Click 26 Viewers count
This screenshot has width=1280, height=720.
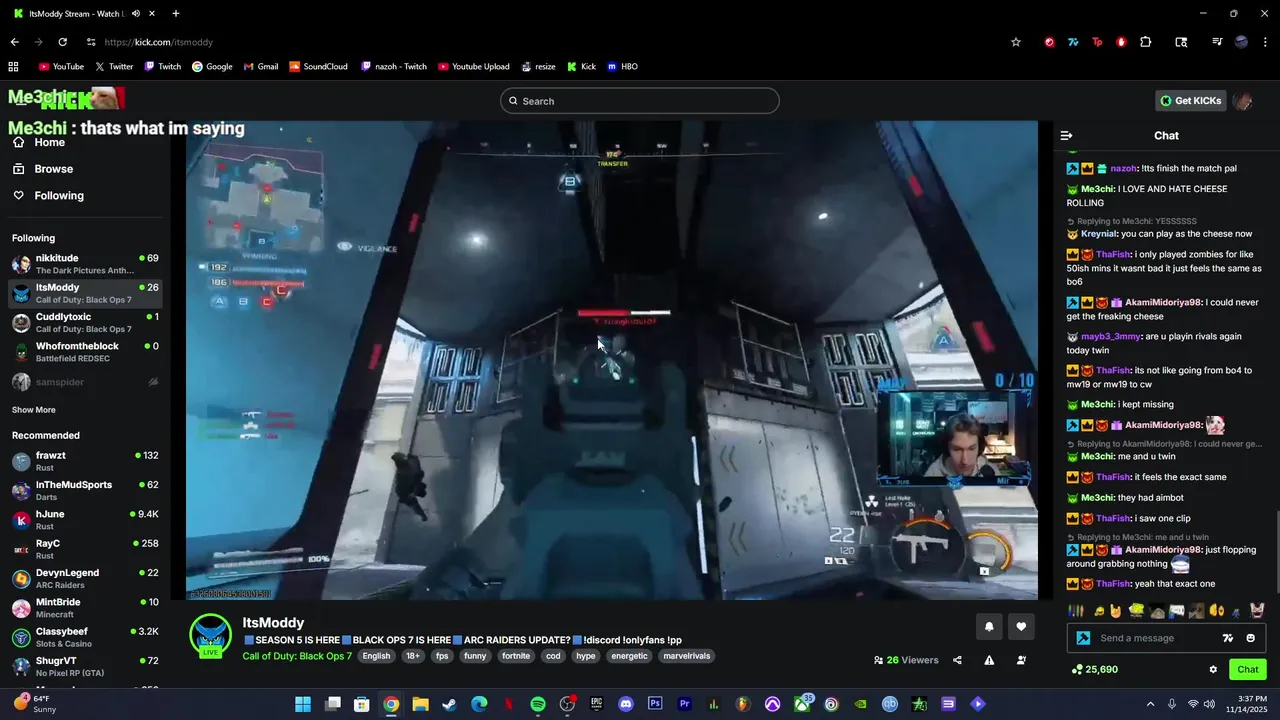[906, 660]
